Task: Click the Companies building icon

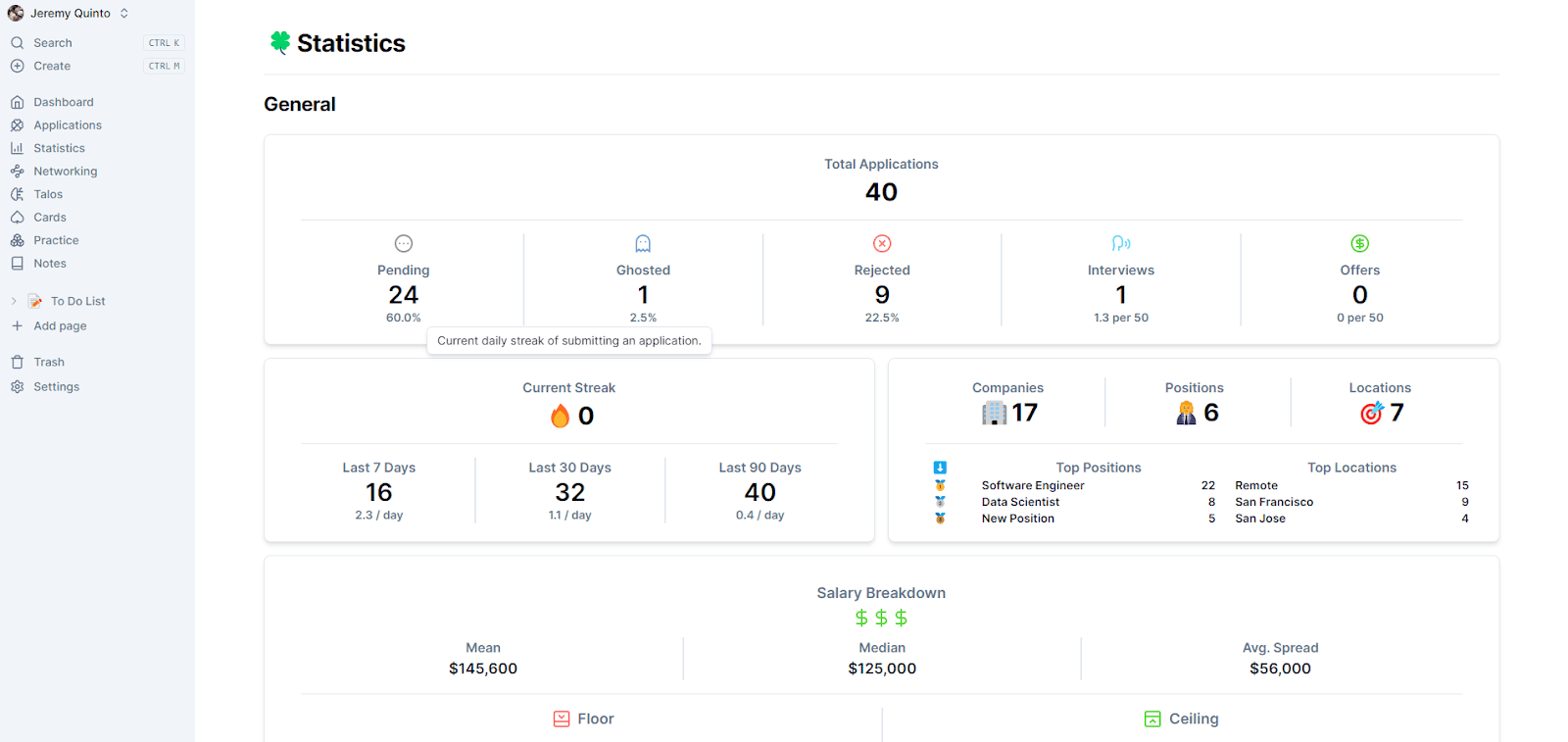Action: tap(995, 413)
